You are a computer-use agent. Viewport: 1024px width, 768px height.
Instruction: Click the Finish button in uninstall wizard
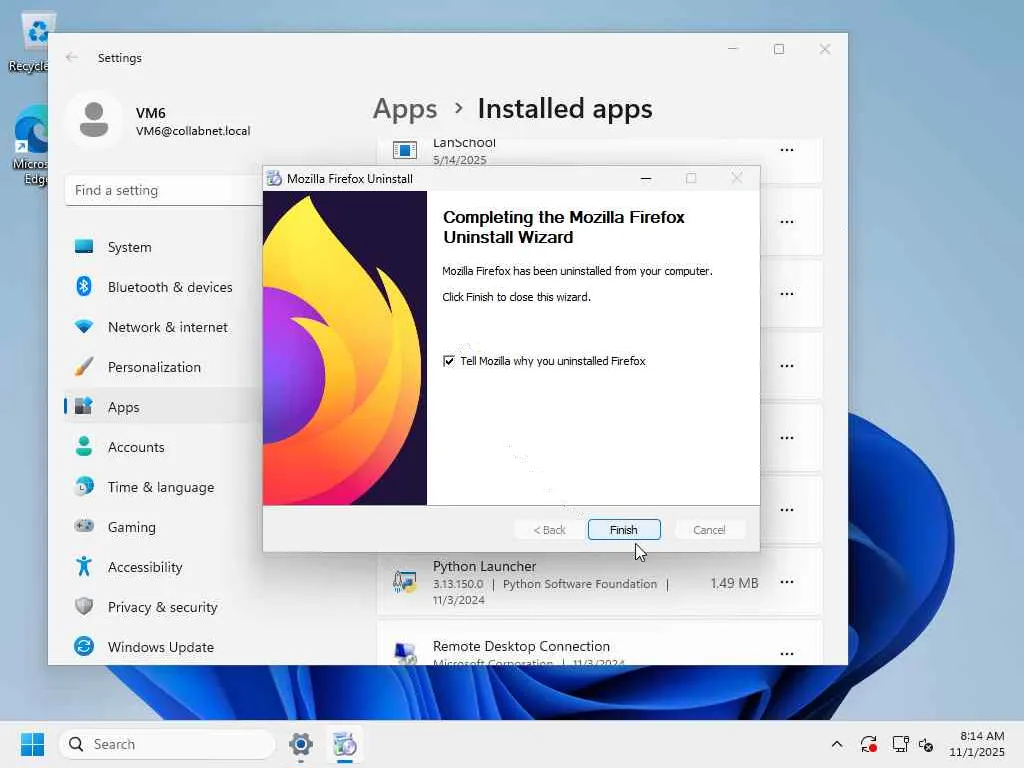(624, 530)
